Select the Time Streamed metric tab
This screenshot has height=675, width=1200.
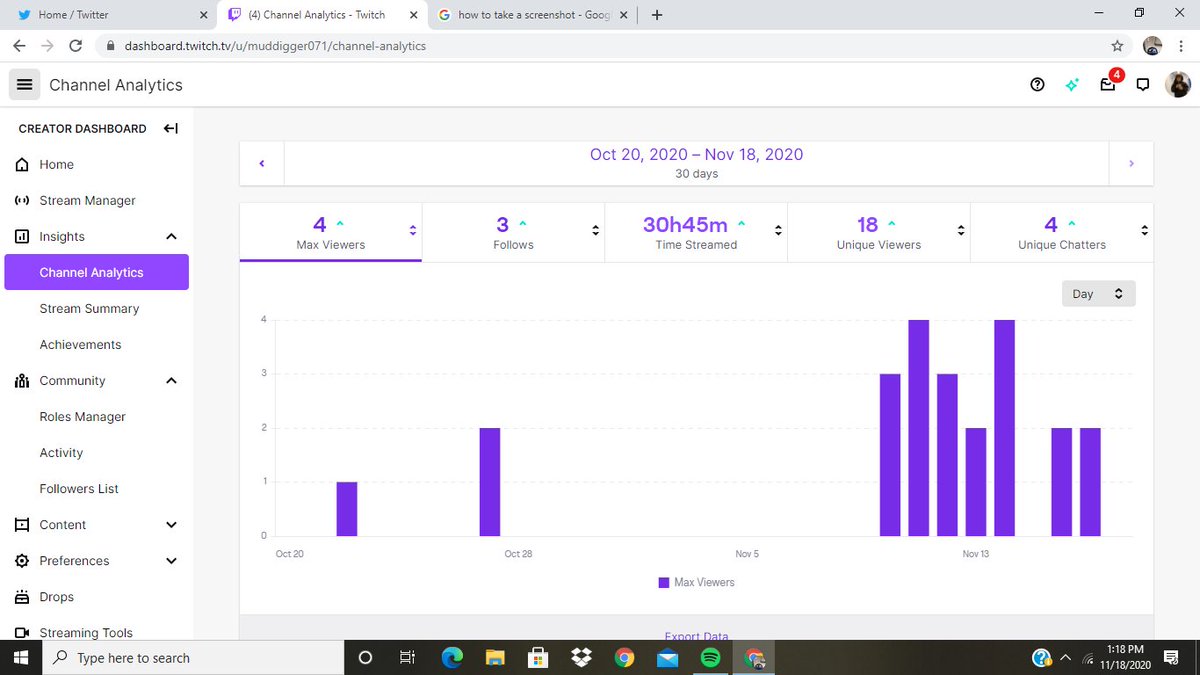(696, 232)
